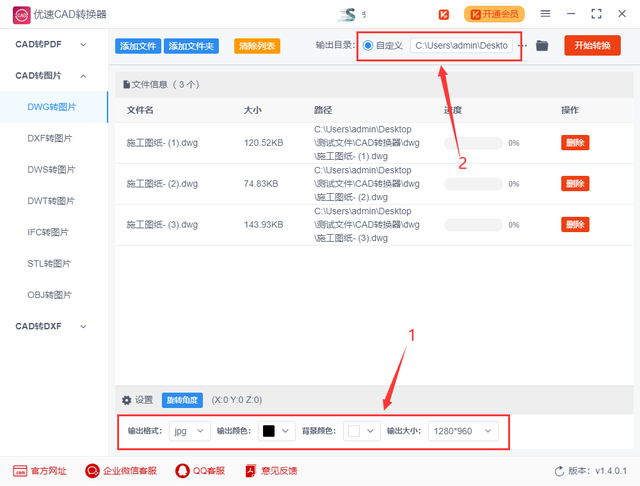Click progress bar of 施工图纸- (2).dwg

coord(473,184)
